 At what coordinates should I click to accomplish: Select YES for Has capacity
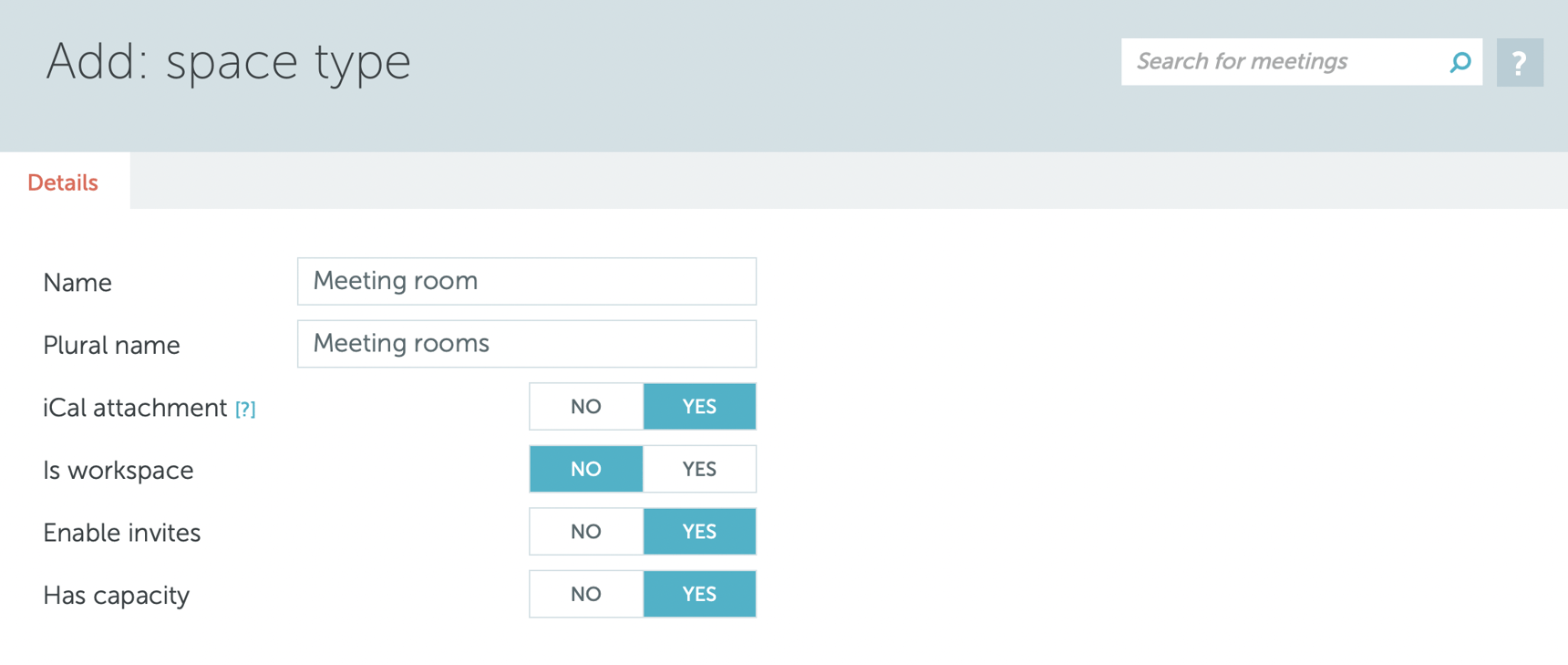coord(699,593)
